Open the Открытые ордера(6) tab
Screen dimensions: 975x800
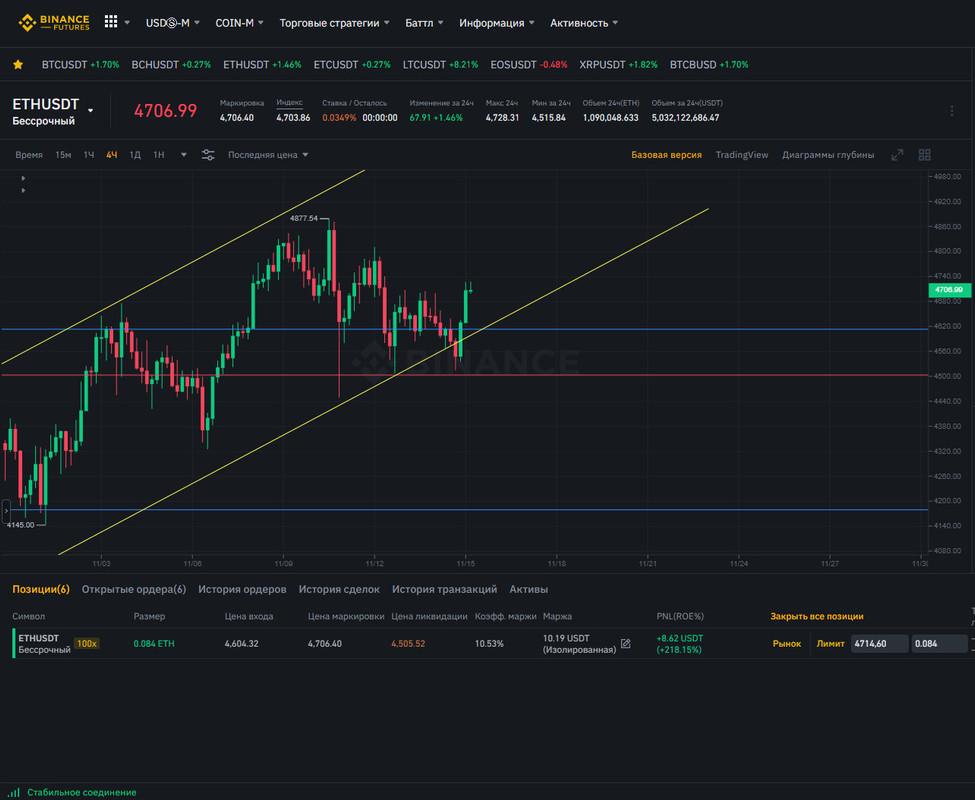[134, 589]
